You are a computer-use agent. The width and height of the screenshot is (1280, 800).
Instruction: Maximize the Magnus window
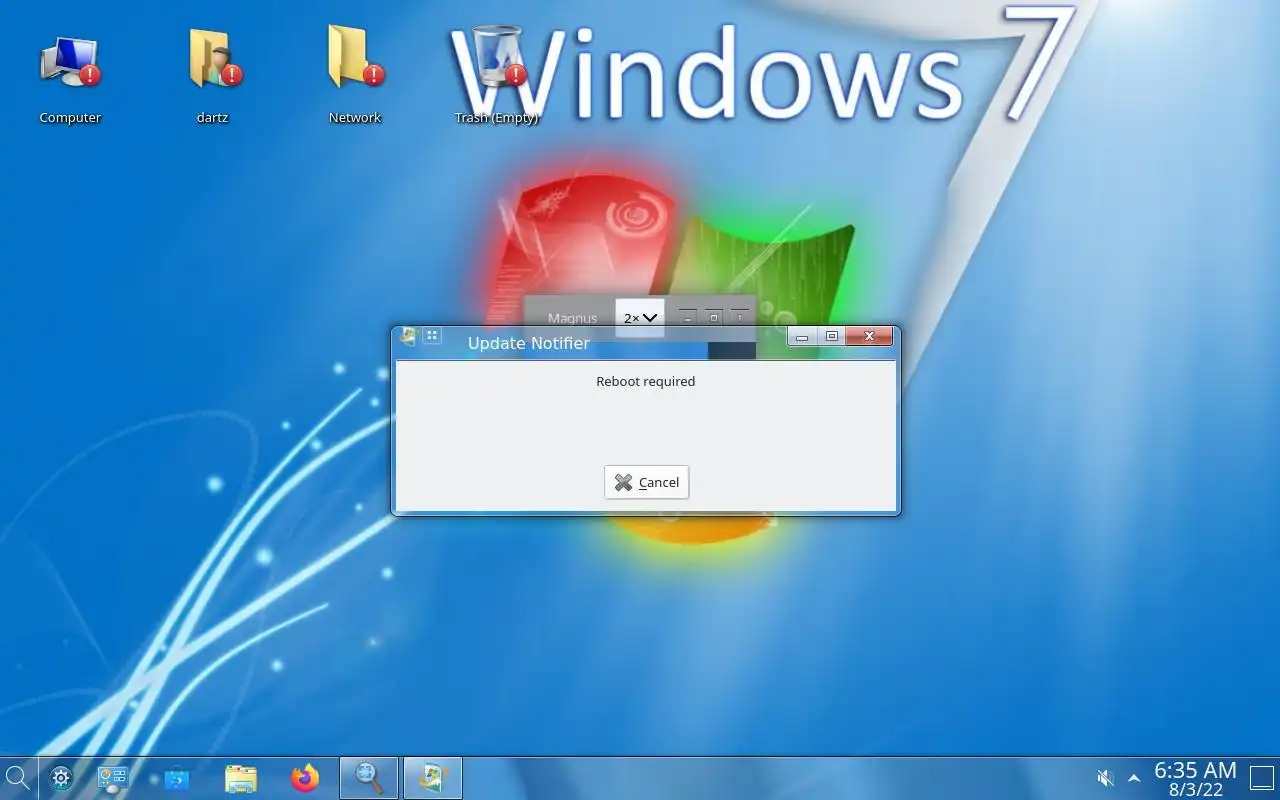[714, 317]
